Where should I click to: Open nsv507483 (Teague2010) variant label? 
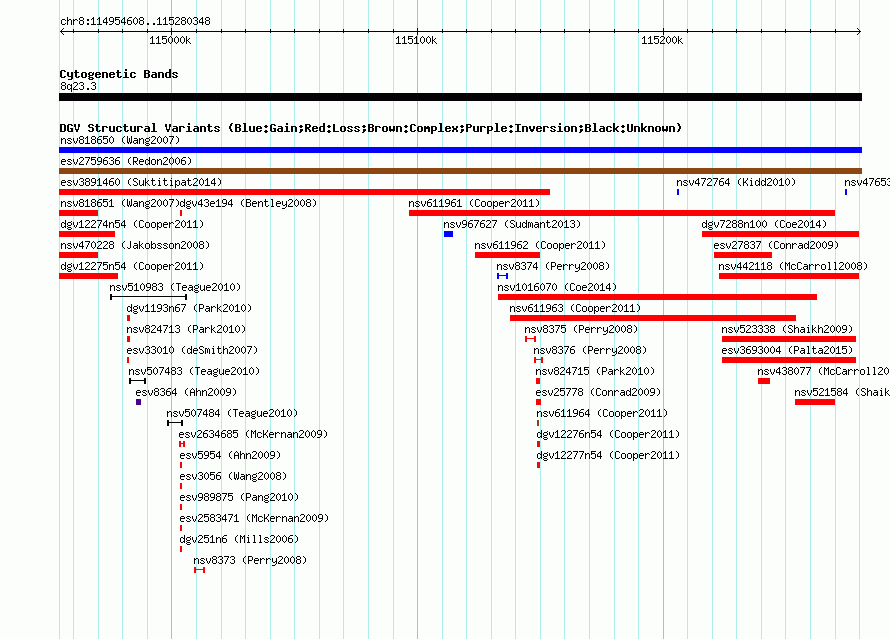coord(194,371)
